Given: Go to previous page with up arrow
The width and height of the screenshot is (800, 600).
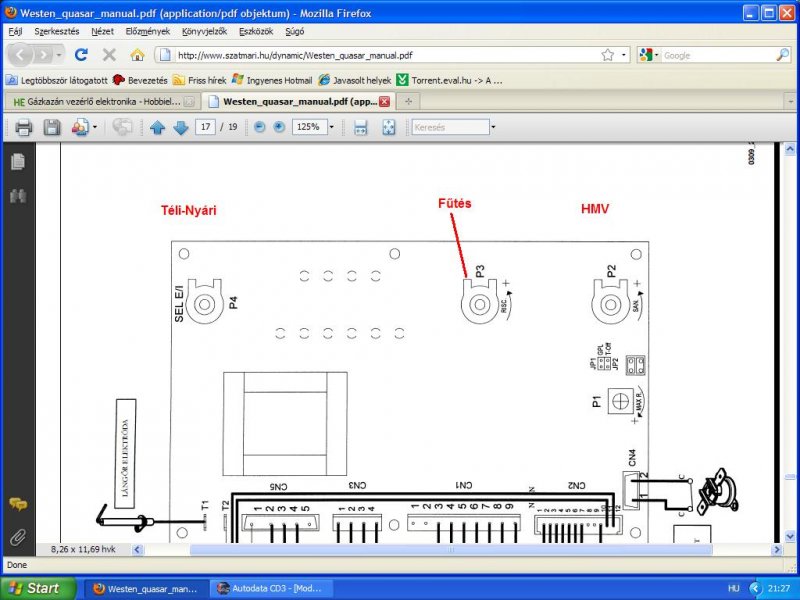Looking at the screenshot, I should click(x=158, y=127).
